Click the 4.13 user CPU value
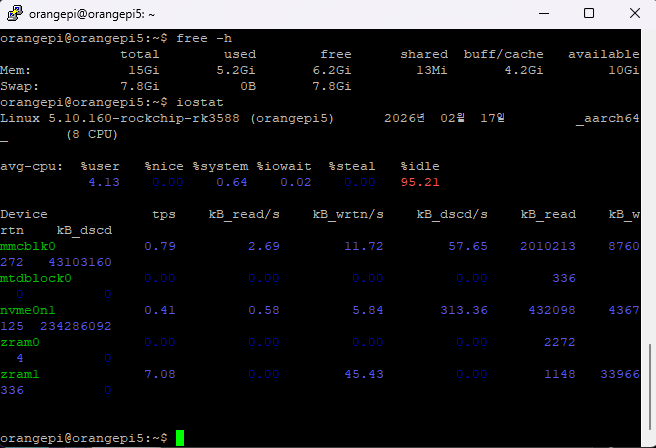656x448 pixels. point(104,182)
